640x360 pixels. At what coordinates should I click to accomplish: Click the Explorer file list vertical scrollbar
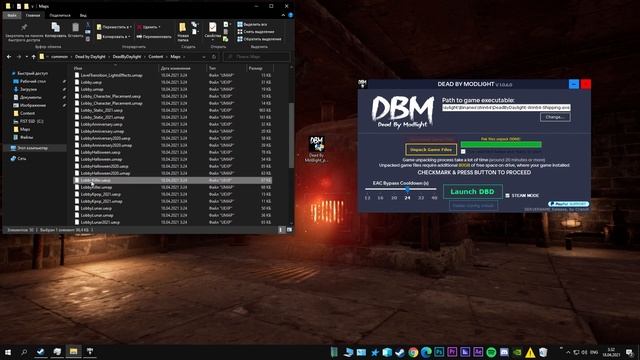(x=291, y=135)
